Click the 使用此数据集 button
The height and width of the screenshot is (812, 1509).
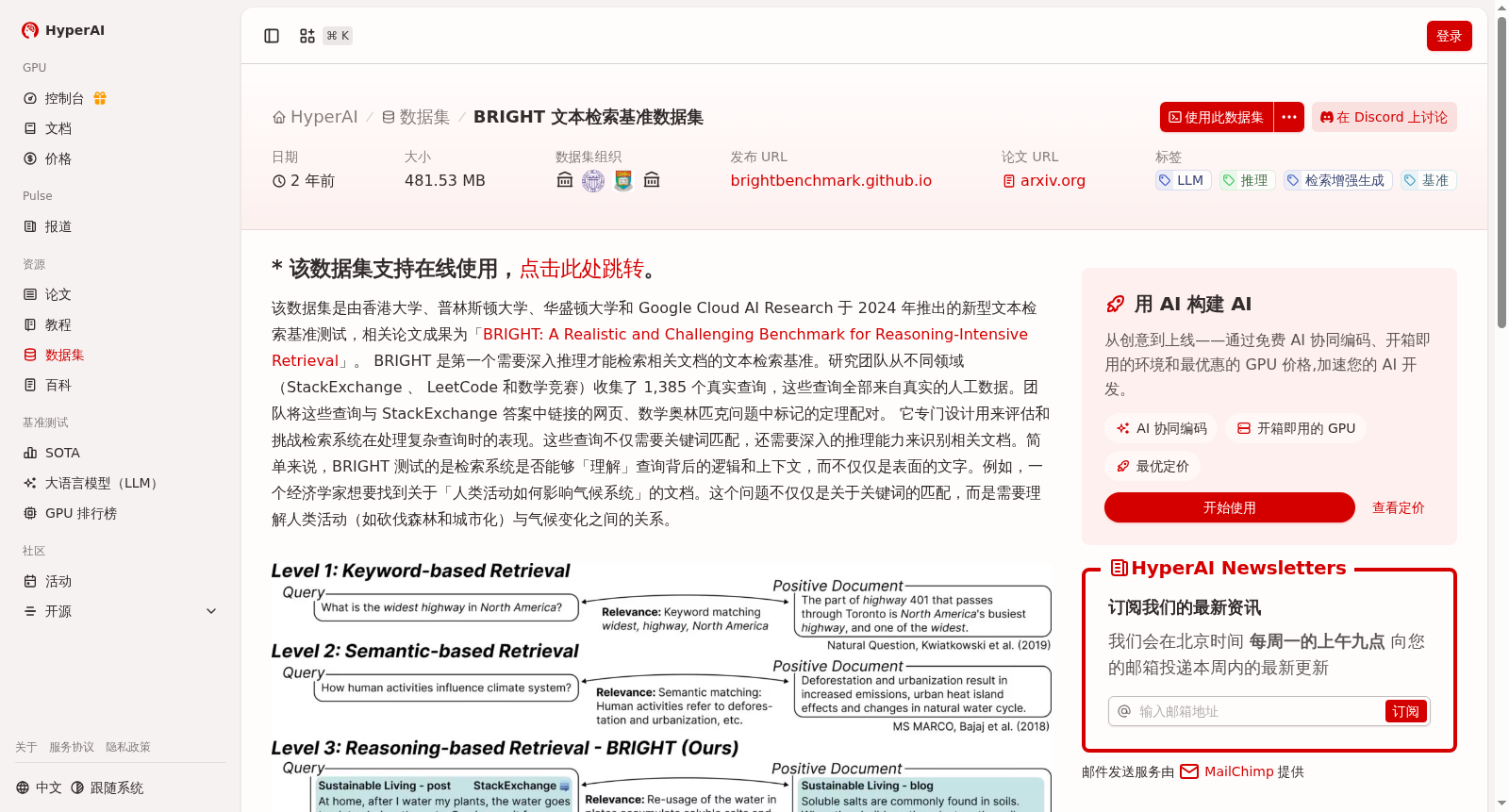coord(1217,117)
